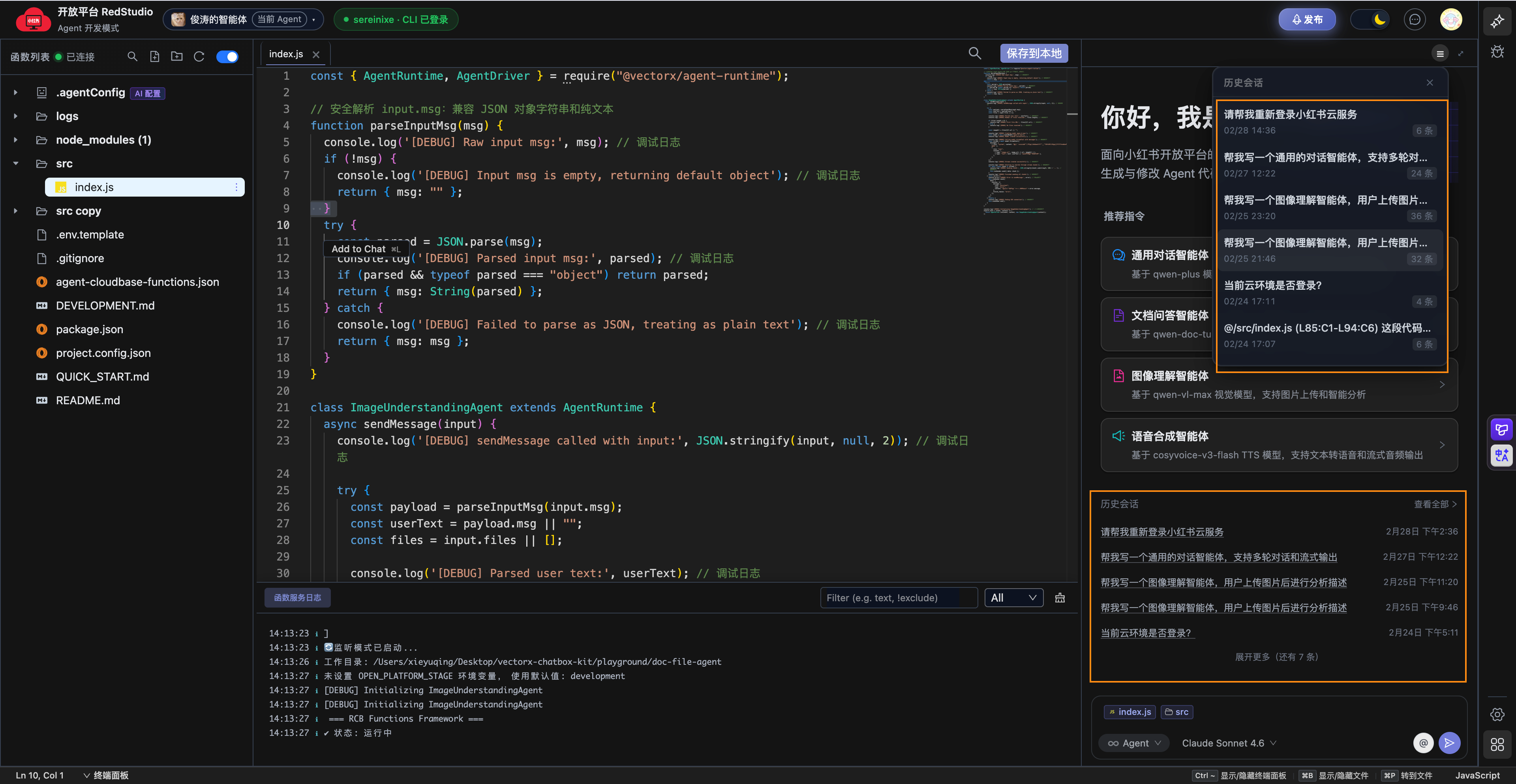Screen dimensions: 1516x784
Task: Click the chevron on 语音合成智能体 card
Action: [x=1442, y=445]
